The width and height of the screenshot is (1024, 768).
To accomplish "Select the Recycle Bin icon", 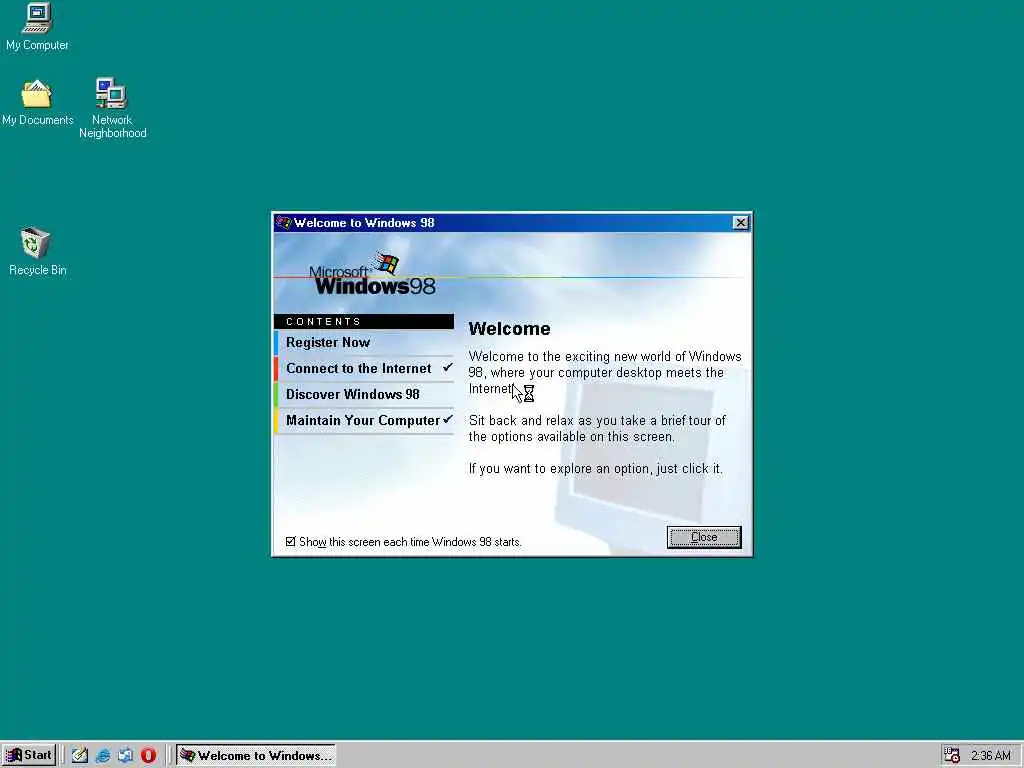I will tap(37, 251).
